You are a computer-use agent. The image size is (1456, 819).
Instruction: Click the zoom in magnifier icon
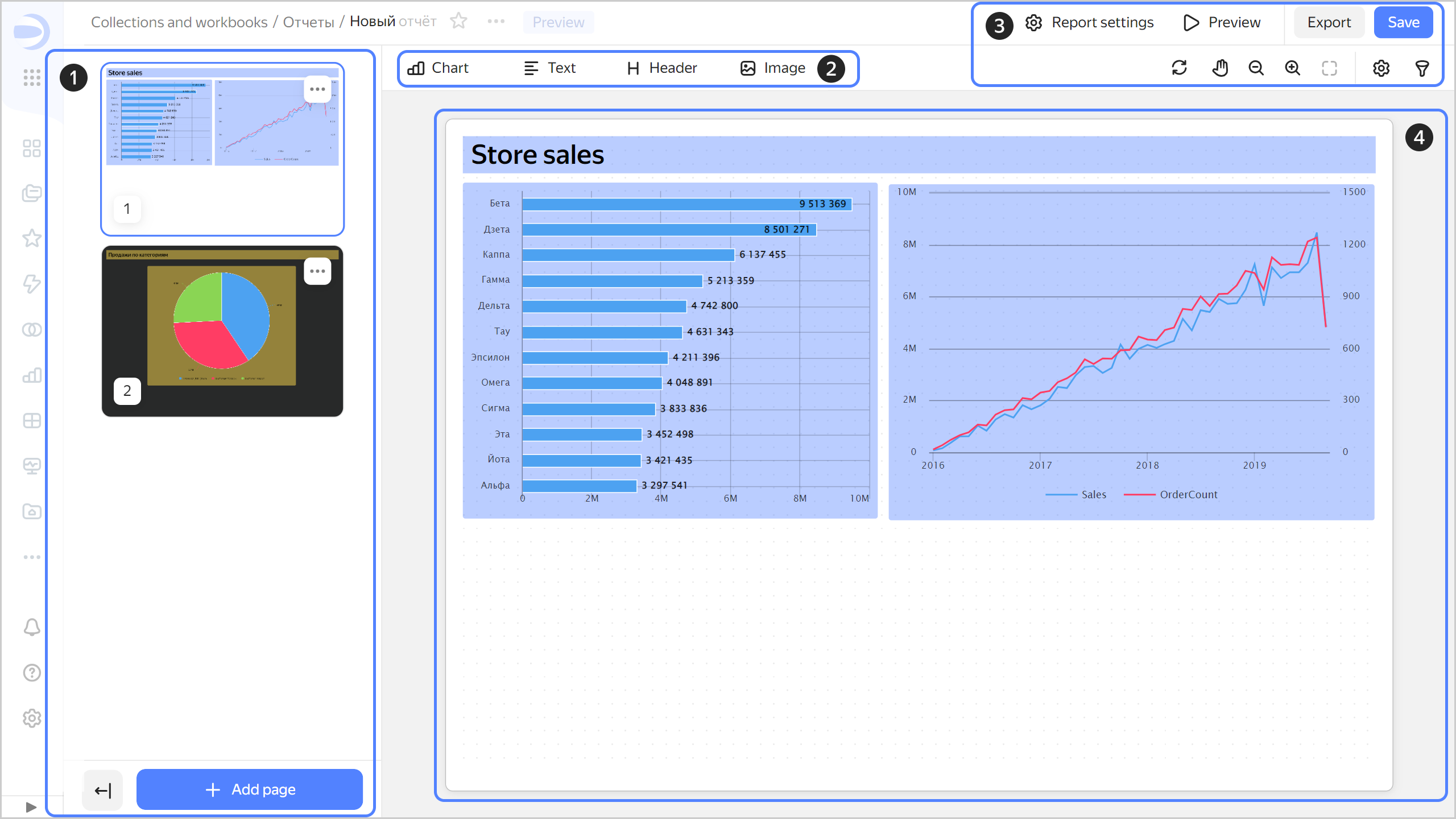point(1292,68)
